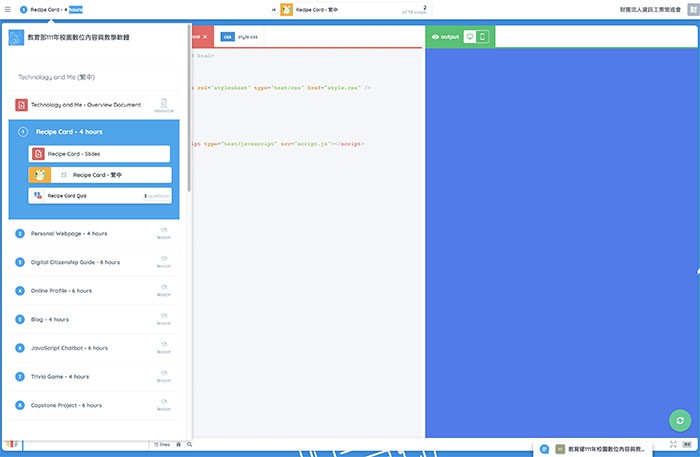Switch output preview to mobile view

[x=482, y=37]
